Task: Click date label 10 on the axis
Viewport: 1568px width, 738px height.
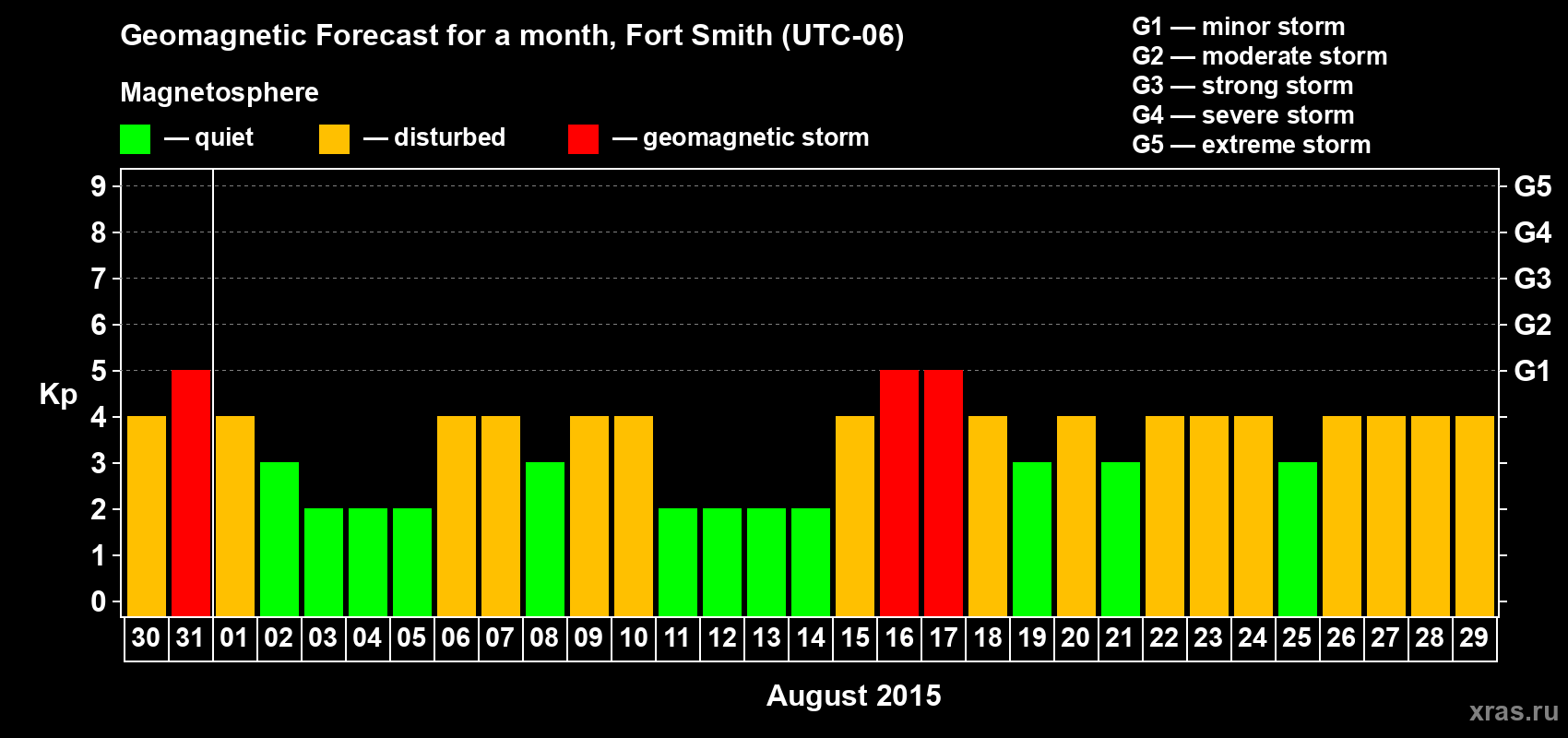Action: click(x=633, y=638)
